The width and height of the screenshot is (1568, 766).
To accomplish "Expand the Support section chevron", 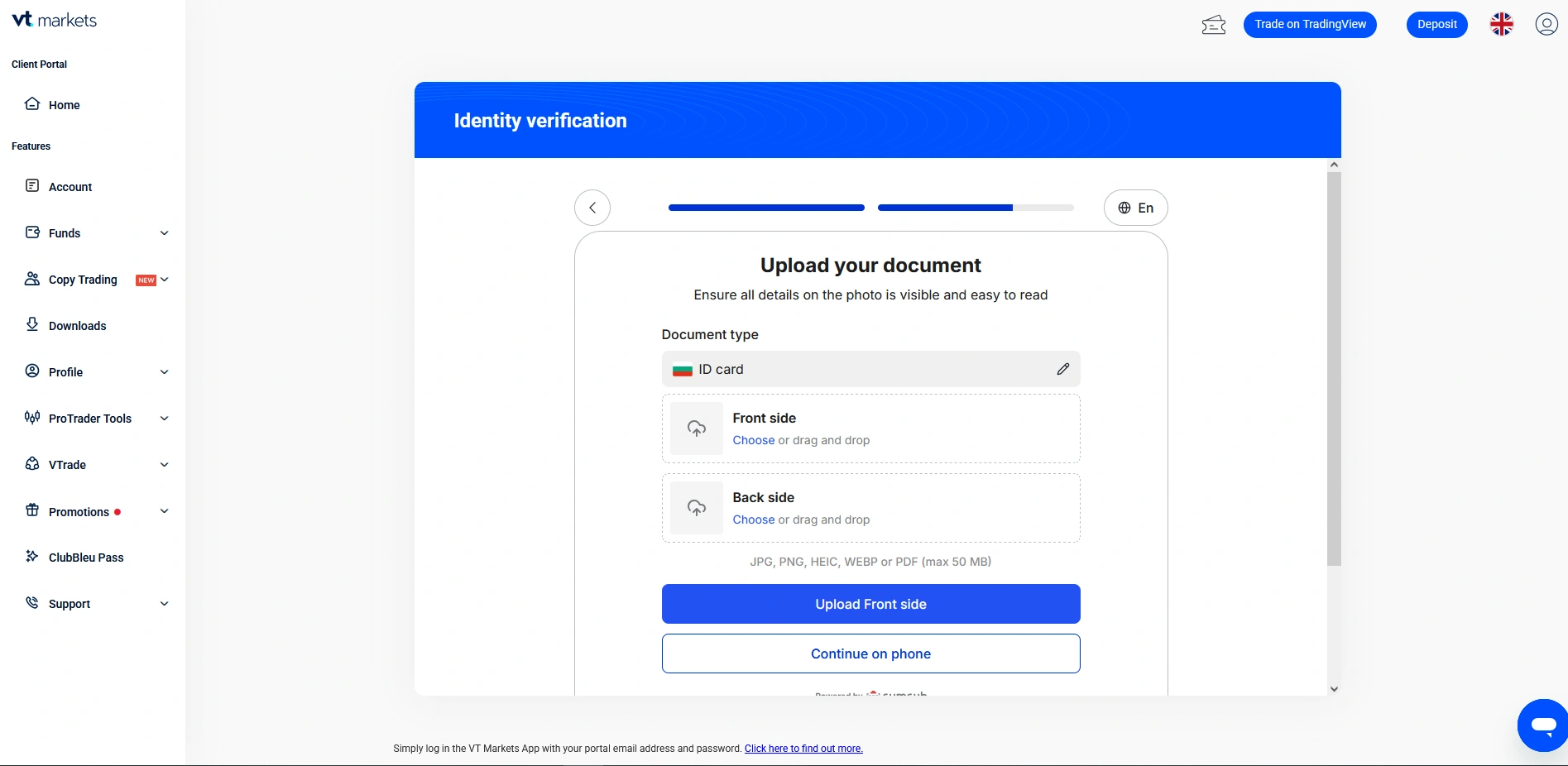I will (x=164, y=604).
